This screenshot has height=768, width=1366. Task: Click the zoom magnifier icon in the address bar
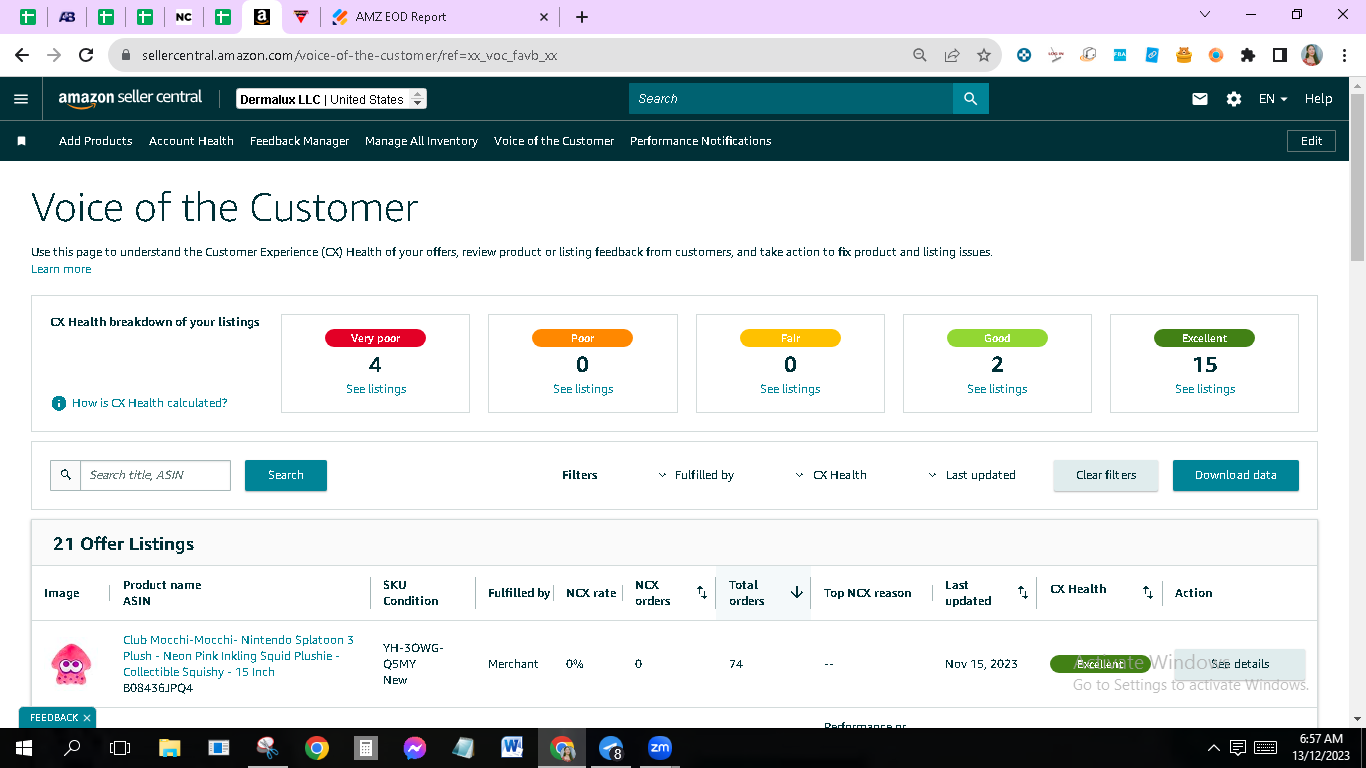coord(920,56)
